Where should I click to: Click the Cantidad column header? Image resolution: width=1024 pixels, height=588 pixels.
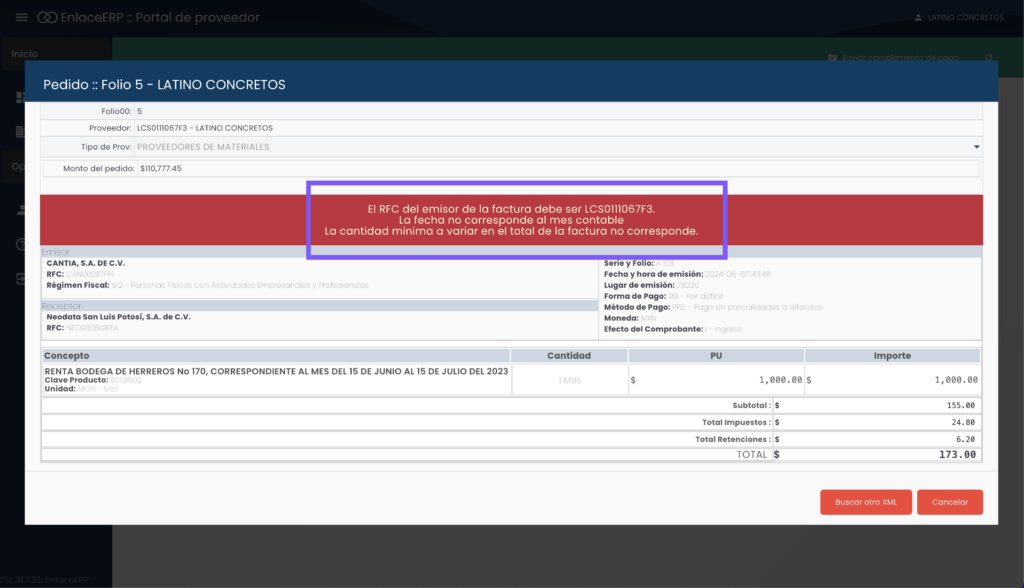[569, 356]
